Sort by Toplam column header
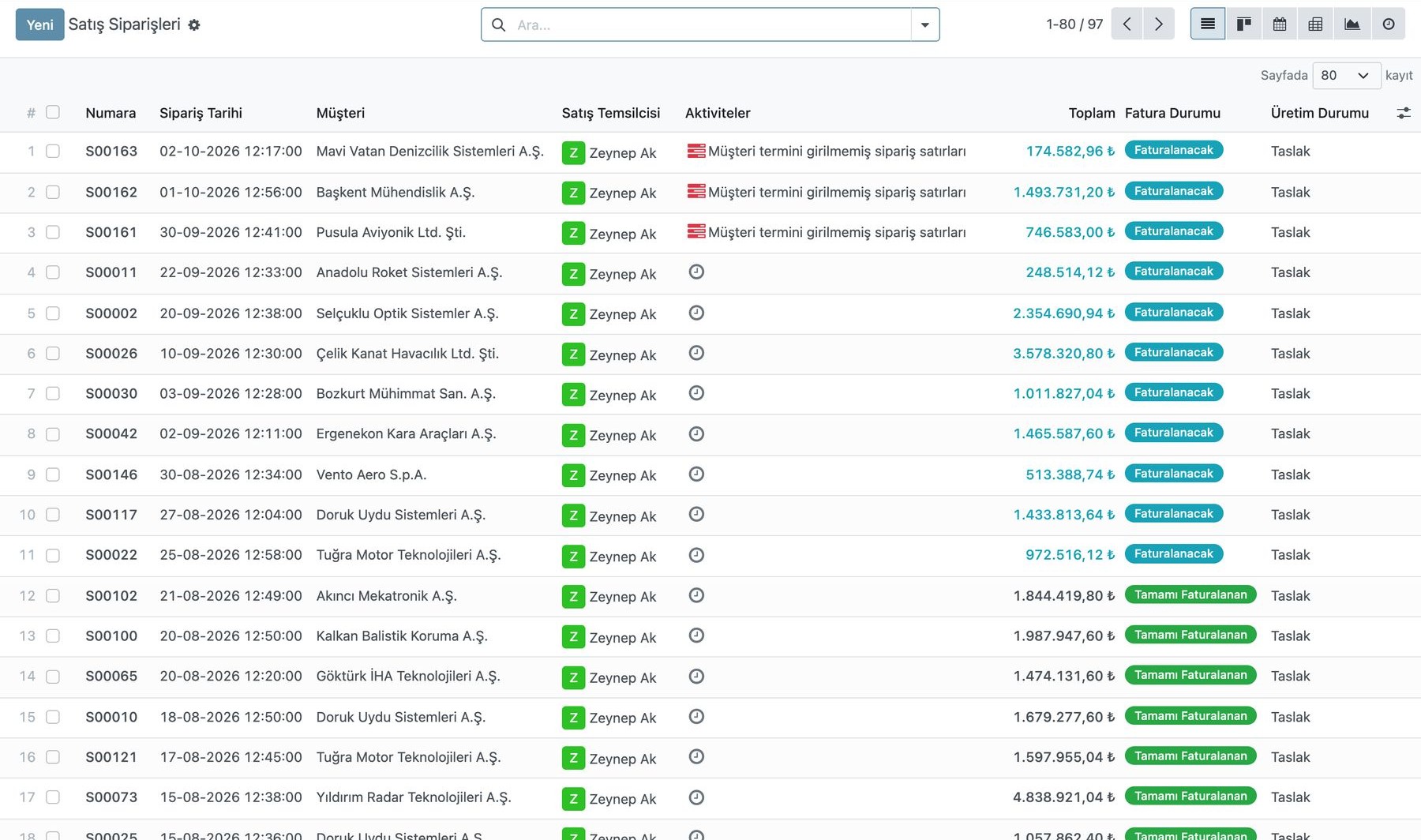The image size is (1421, 840). [x=1092, y=113]
